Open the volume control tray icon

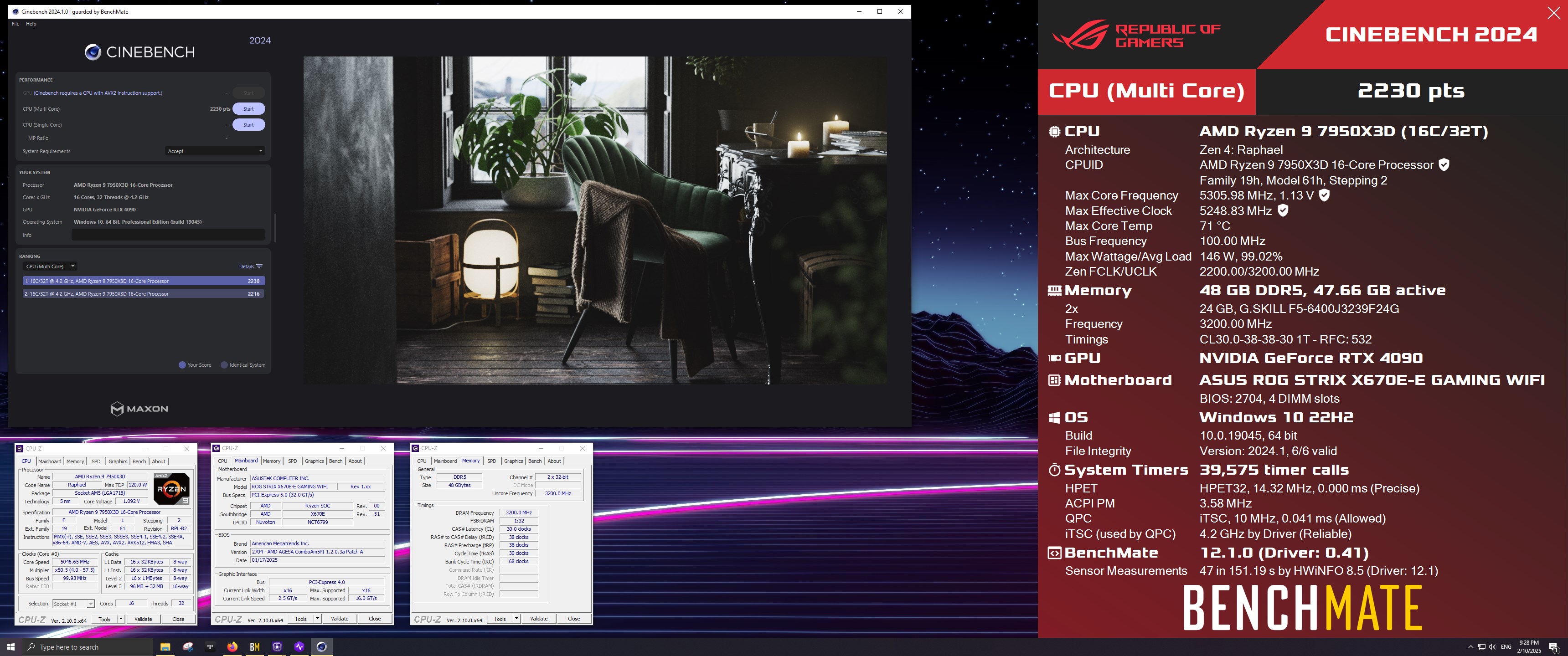[1492, 647]
